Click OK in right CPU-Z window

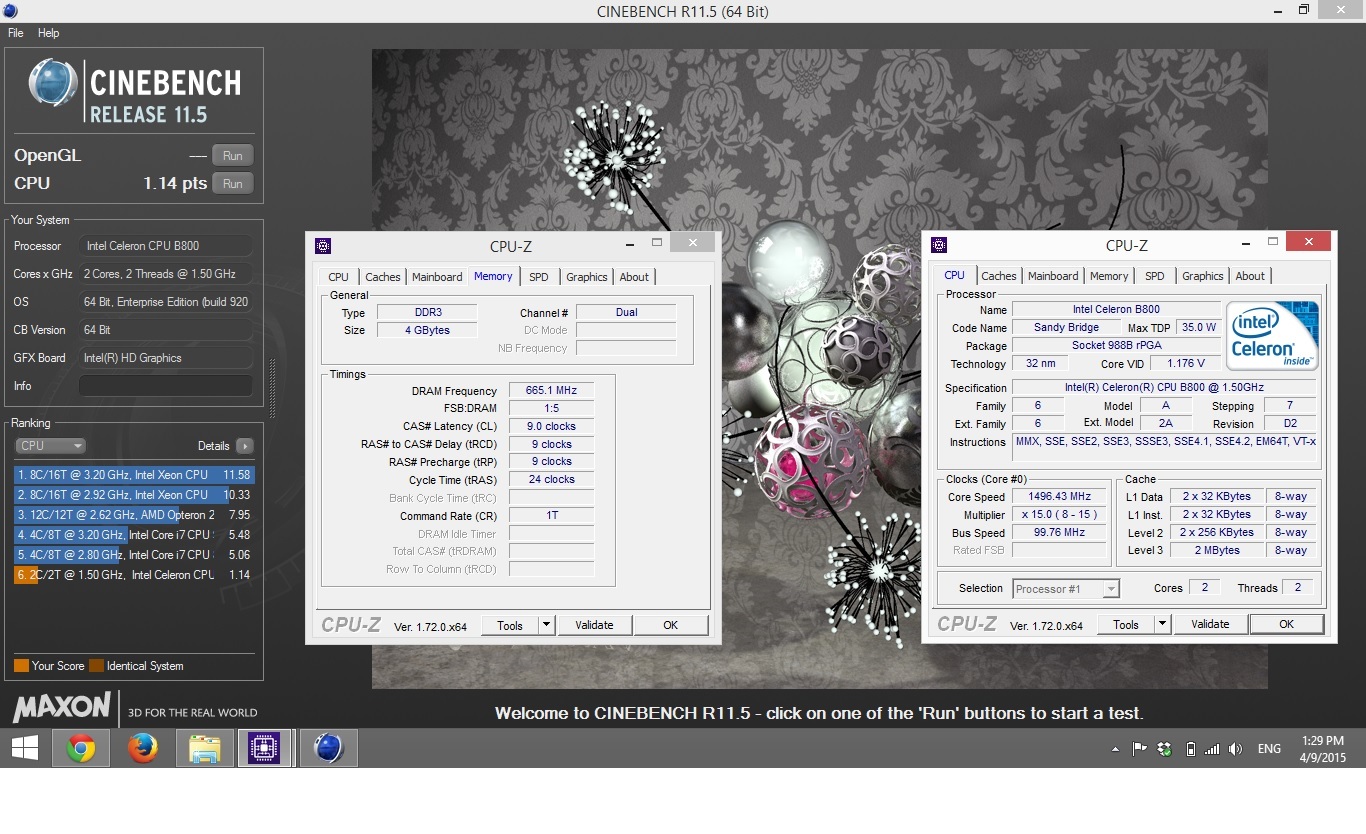click(x=1286, y=624)
